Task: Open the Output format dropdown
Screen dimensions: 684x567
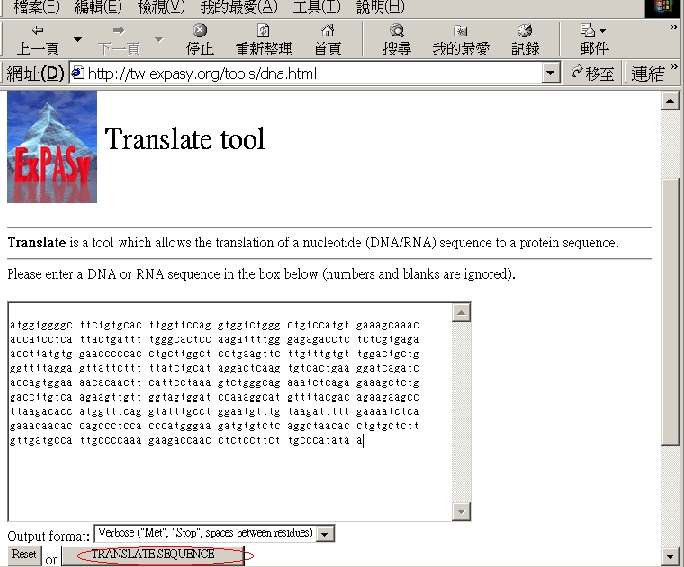Action: [x=325, y=534]
